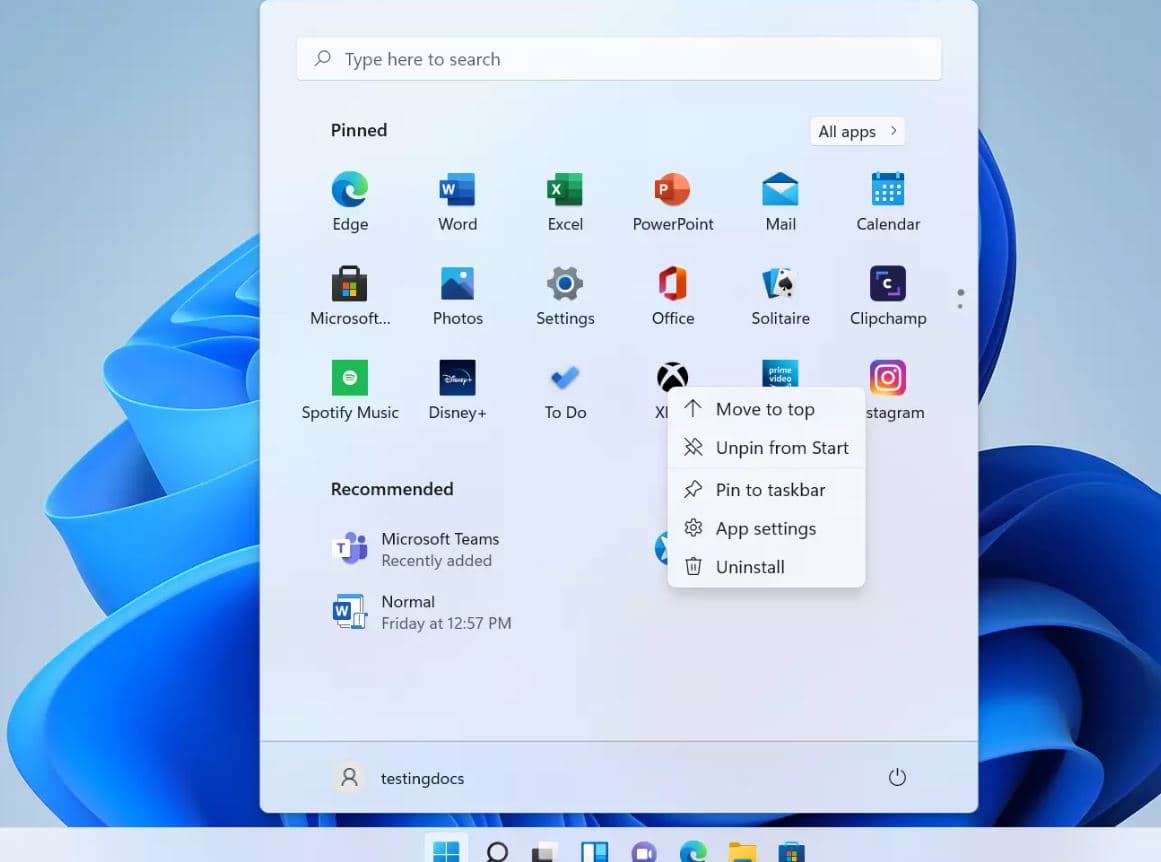The image size is (1161, 862).
Task: Launch the Photos app
Action: tap(457, 290)
